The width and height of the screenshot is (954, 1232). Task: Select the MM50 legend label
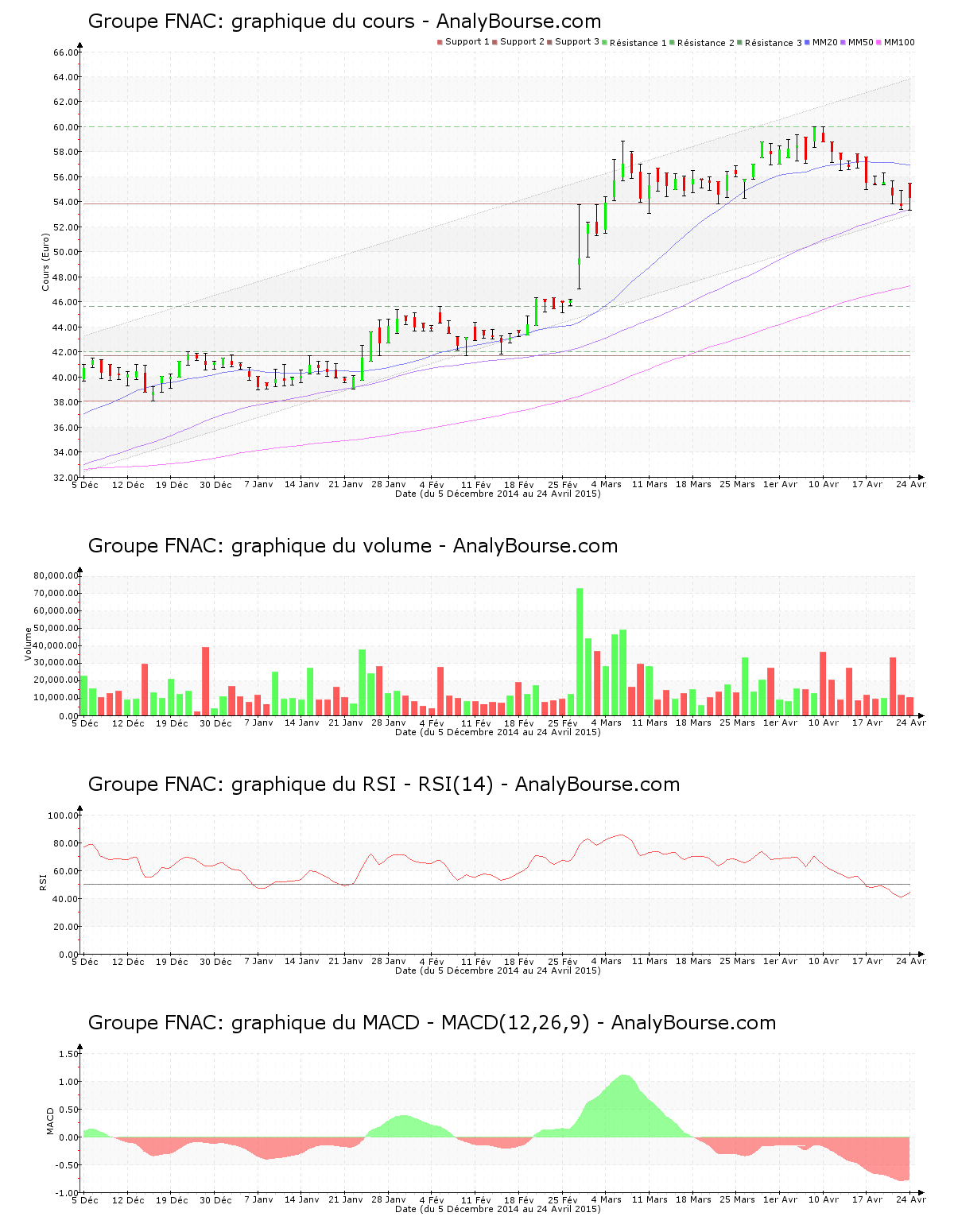(861, 42)
